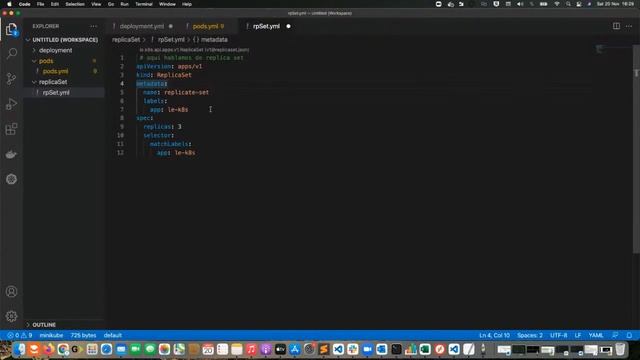Image resolution: width=640 pixels, height=360 pixels.
Task: Switch to the deployment.yml tab
Action: tap(142, 26)
